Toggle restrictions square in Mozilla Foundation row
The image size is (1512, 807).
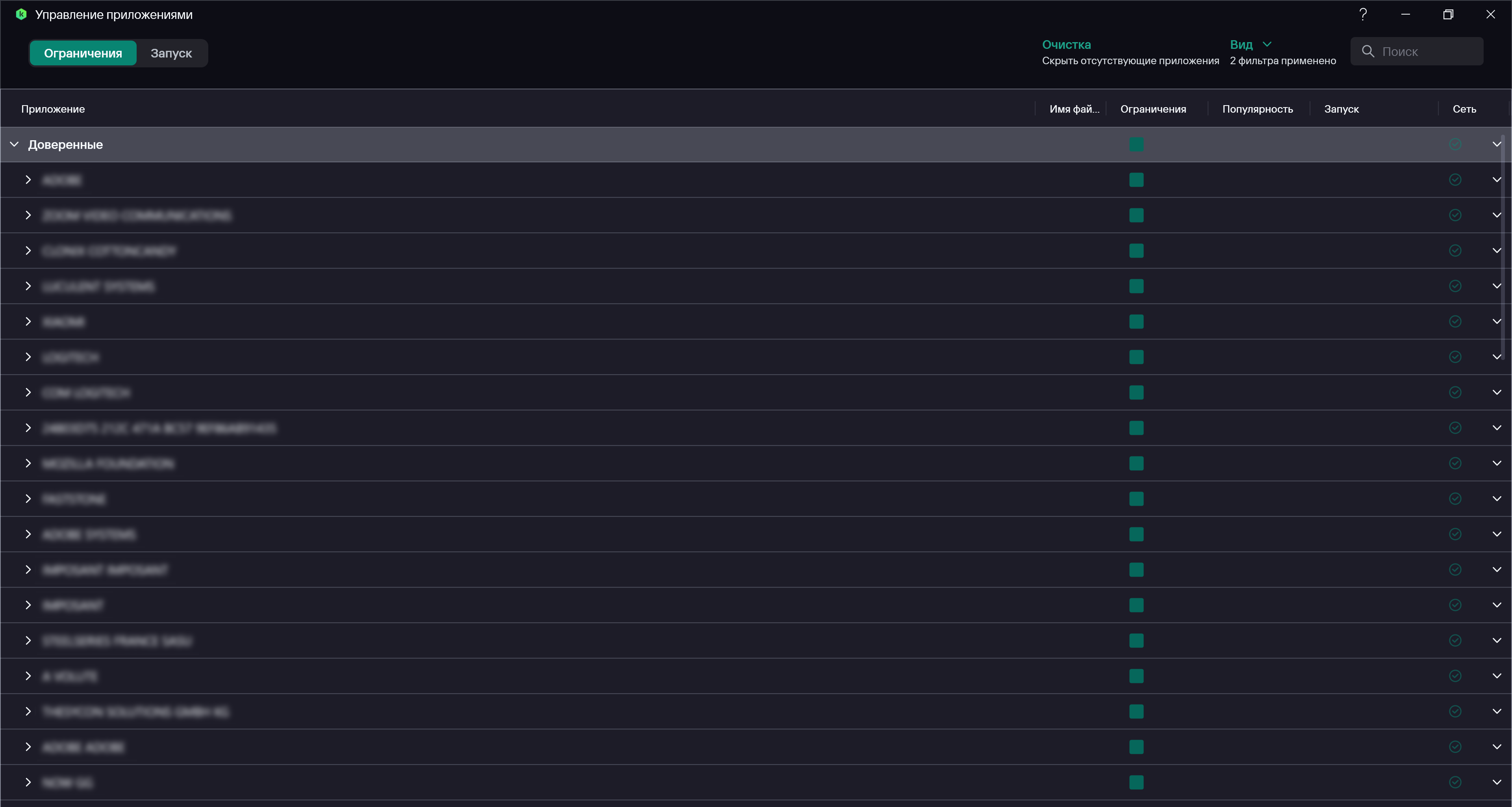1136,464
